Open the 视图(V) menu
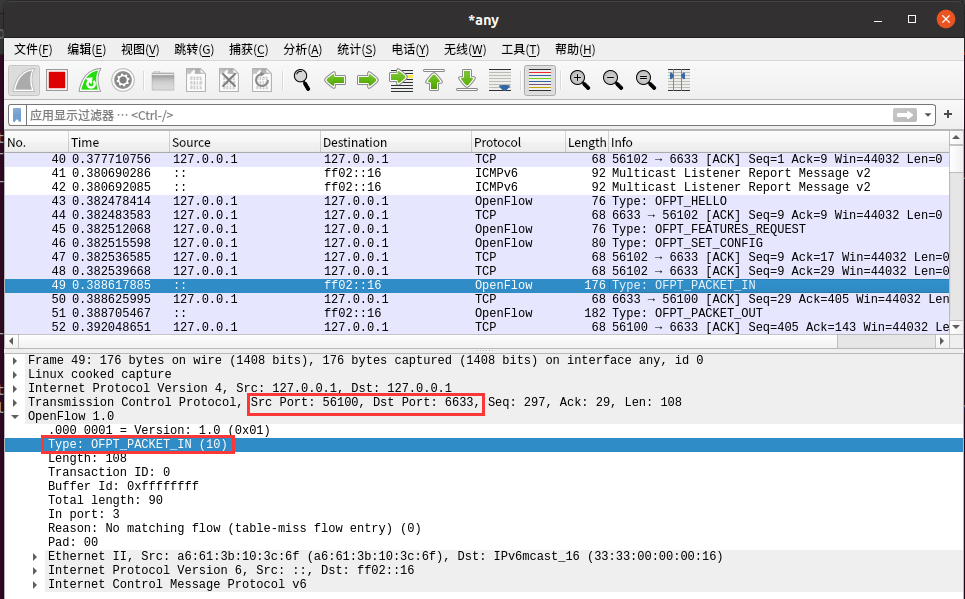This screenshot has width=965, height=599. coord(140,49)
